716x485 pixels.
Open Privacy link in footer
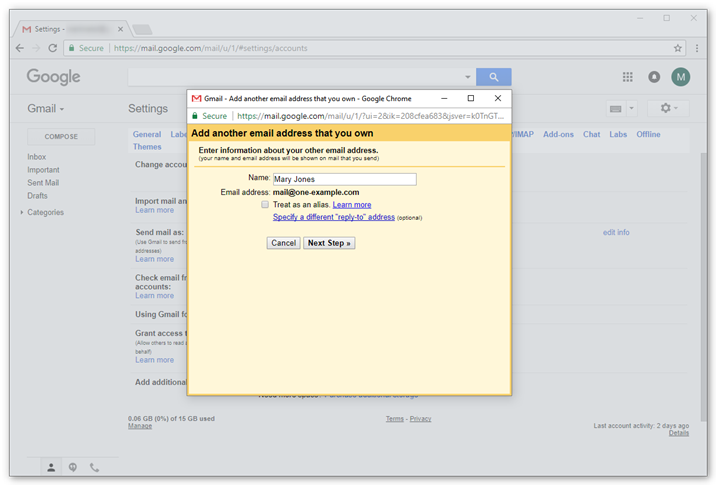point(420,419)
